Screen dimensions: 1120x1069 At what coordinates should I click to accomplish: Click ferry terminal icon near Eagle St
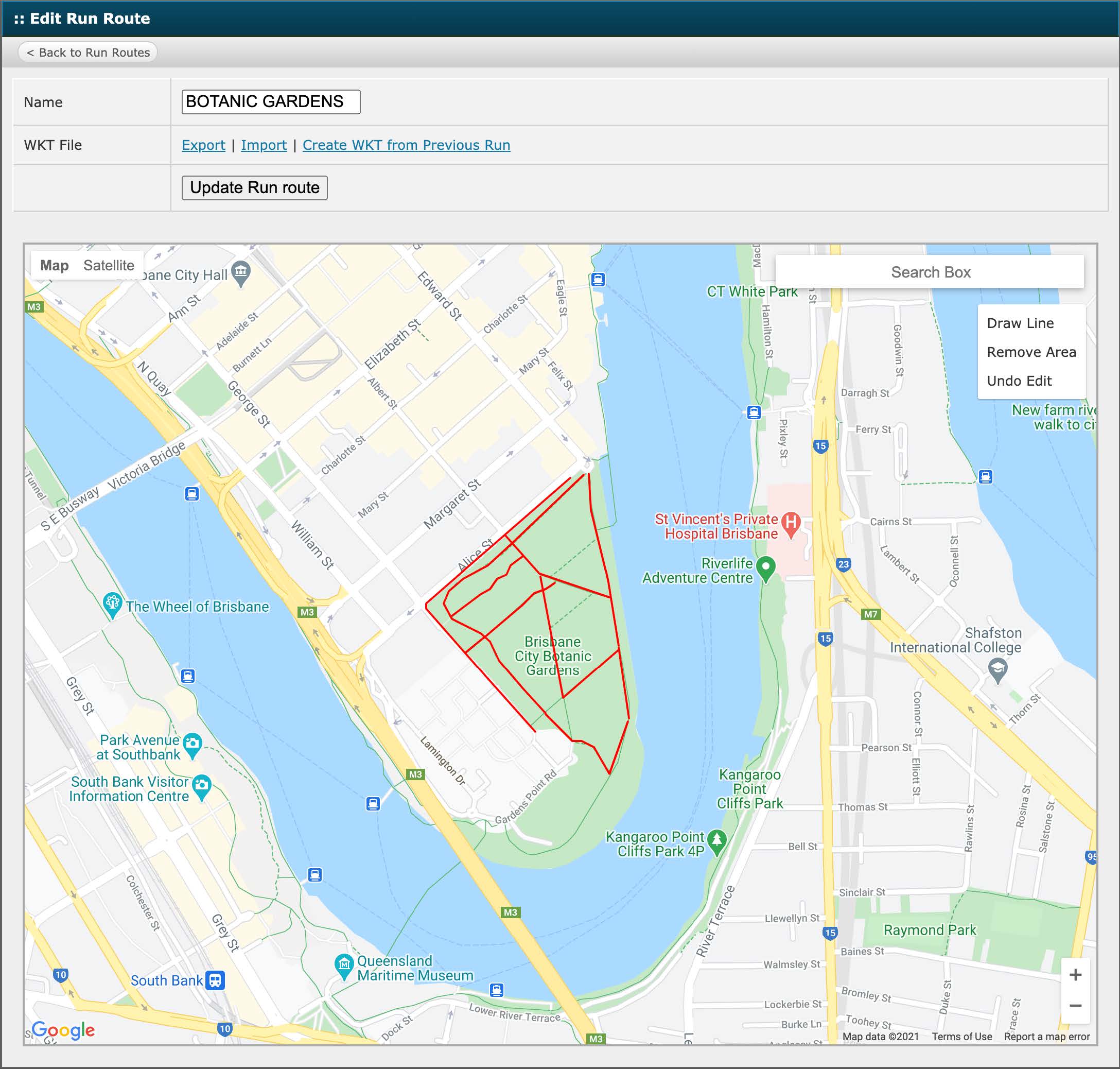pos(598,279)
